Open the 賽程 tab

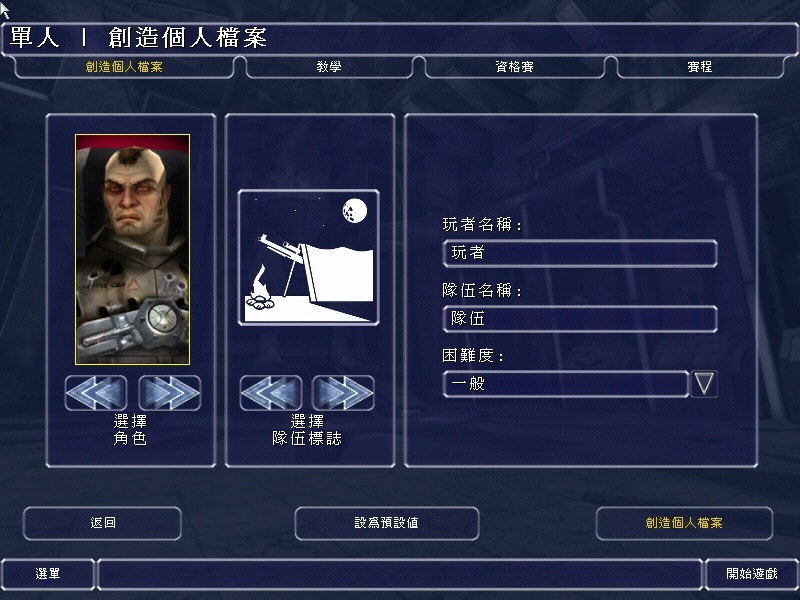click(699, 67)
